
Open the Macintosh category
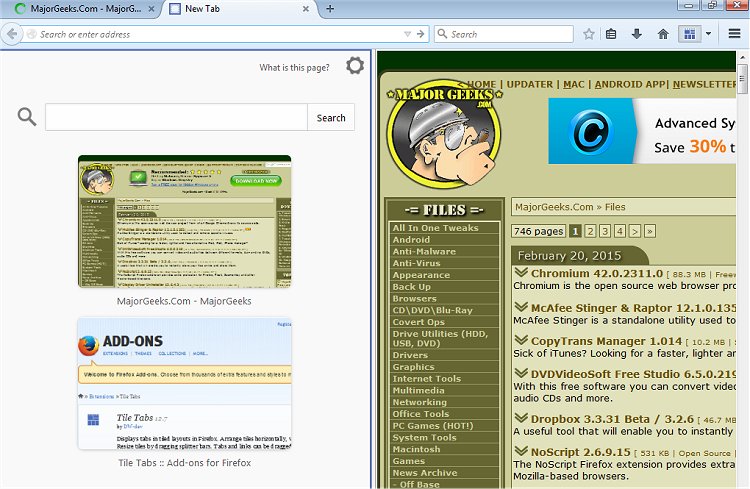(445, 449)
